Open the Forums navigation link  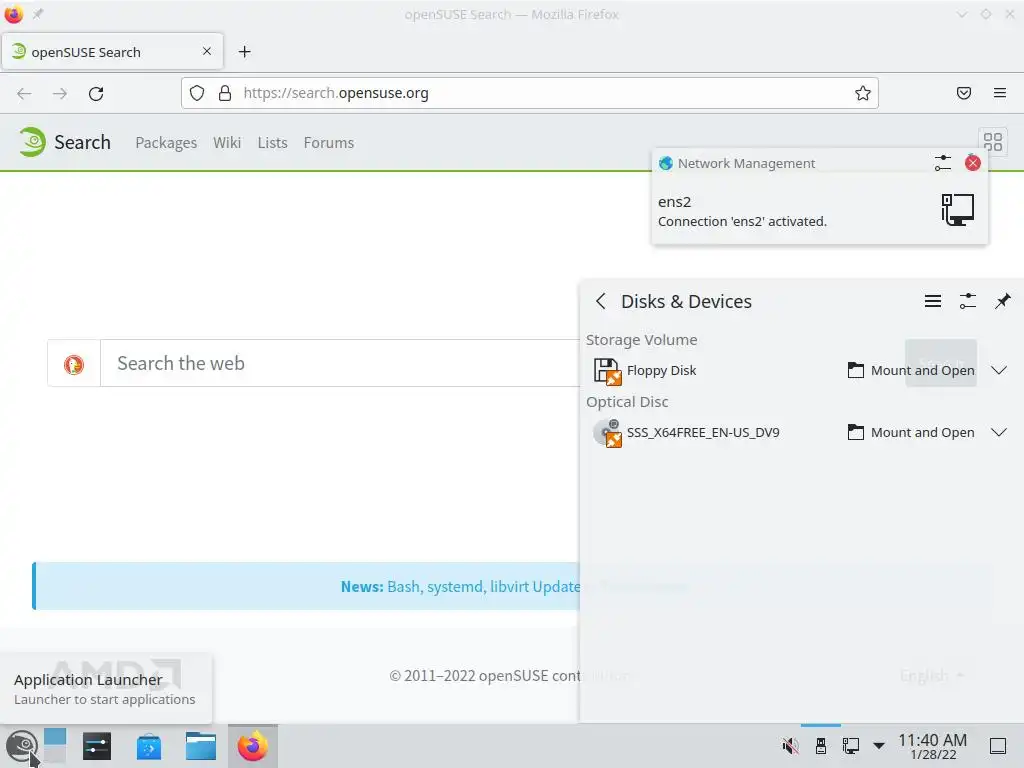[328, 142]
